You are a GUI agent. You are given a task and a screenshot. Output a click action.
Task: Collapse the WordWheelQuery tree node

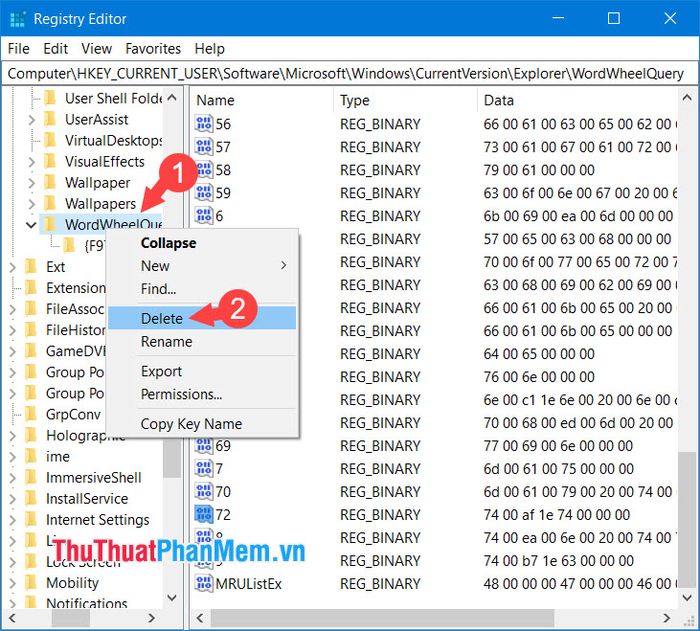(30, 224)
